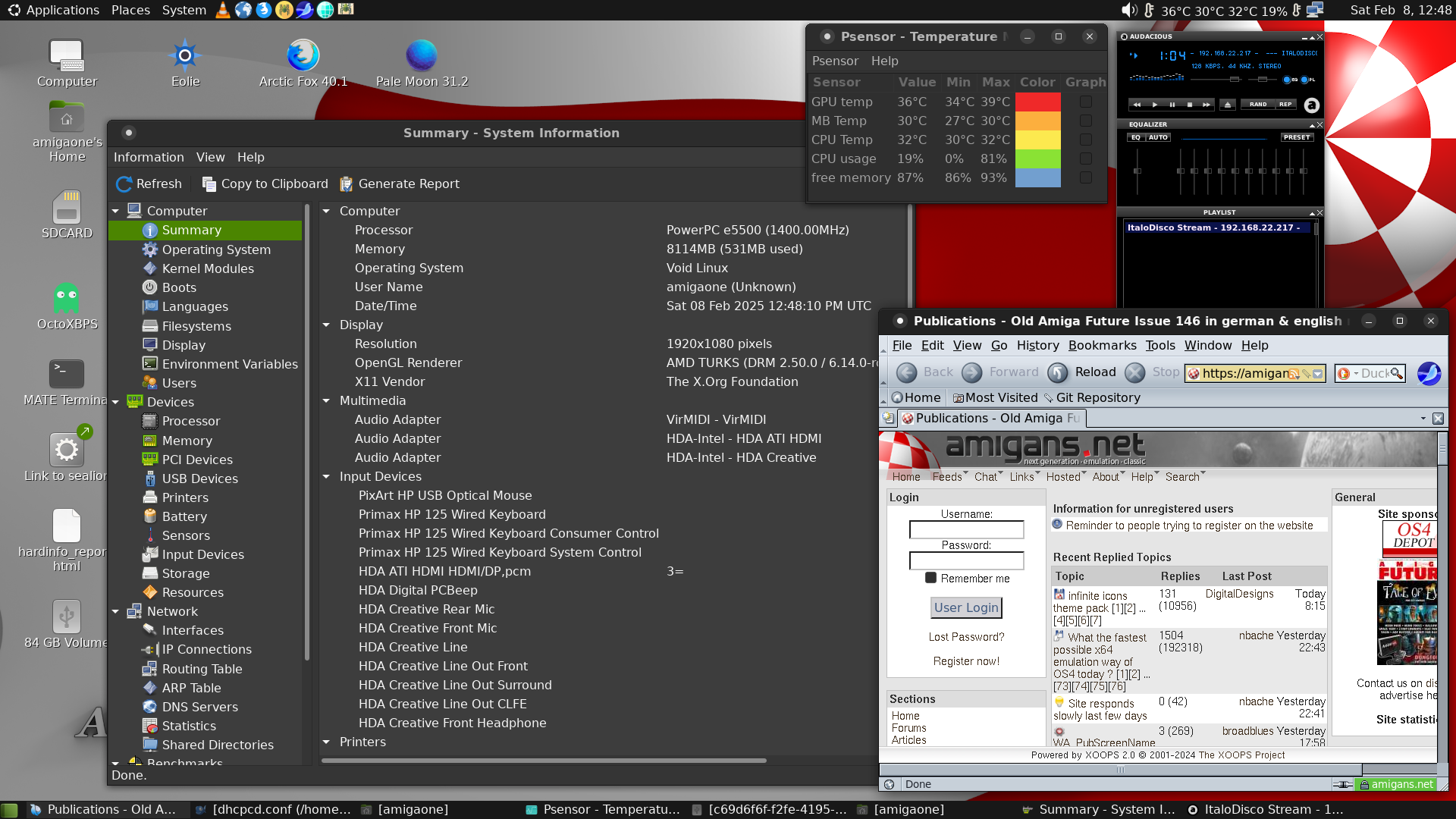
Task: Click the Register now! link
Action: 966,661
